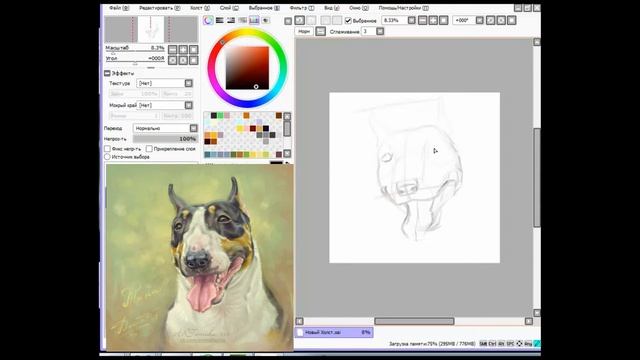Toggle the color mixer panel icon

click(242, 20)
